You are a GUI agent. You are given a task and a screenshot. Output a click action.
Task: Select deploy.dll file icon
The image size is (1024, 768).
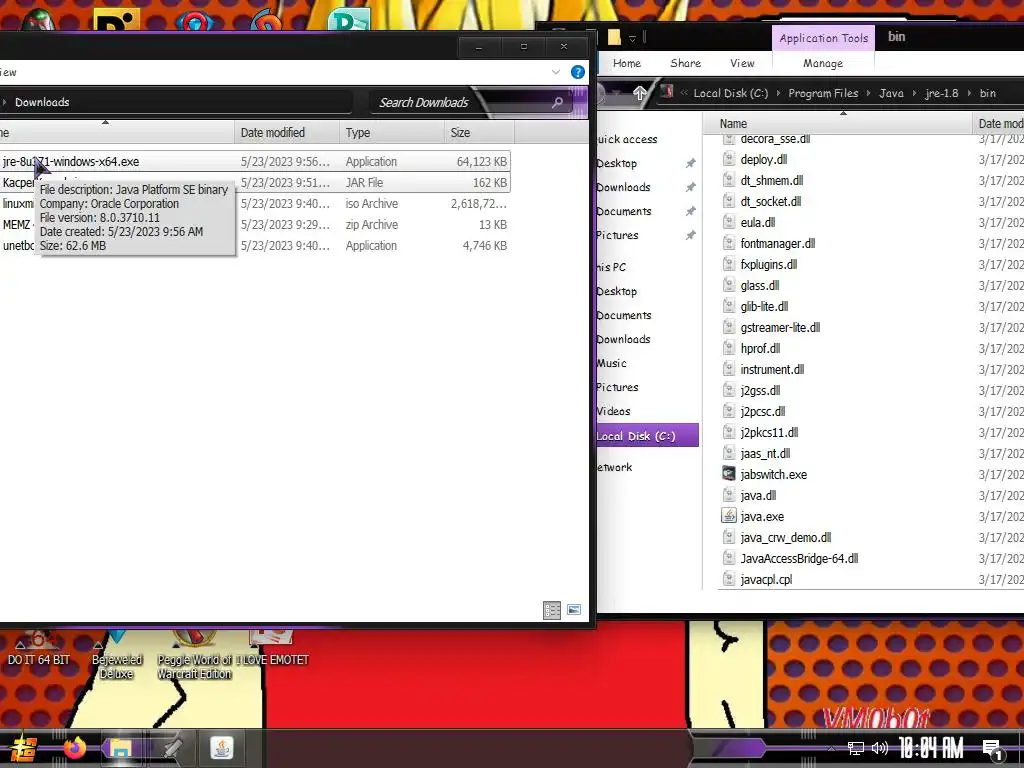pyautogui.click(x=729, y=159)
